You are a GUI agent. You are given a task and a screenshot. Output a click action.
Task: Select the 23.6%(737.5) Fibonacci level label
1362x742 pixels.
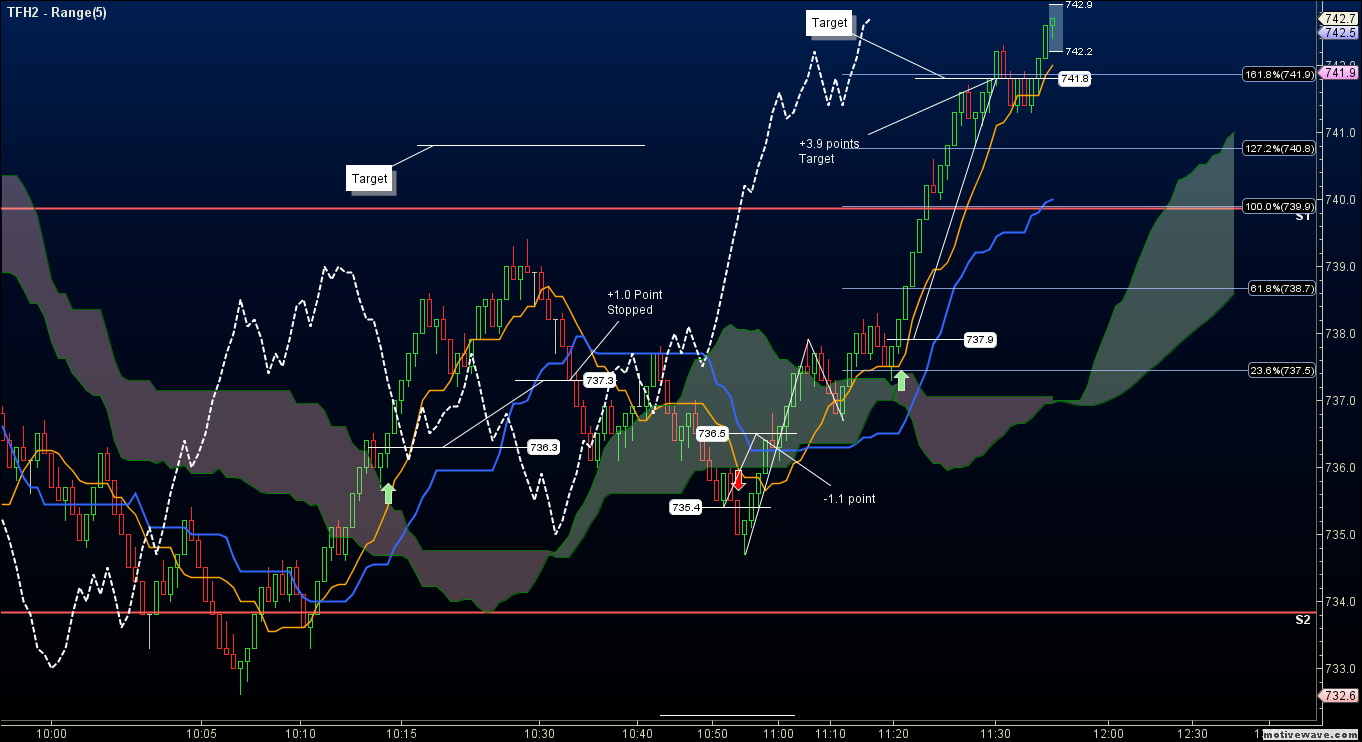point(1280,370)
